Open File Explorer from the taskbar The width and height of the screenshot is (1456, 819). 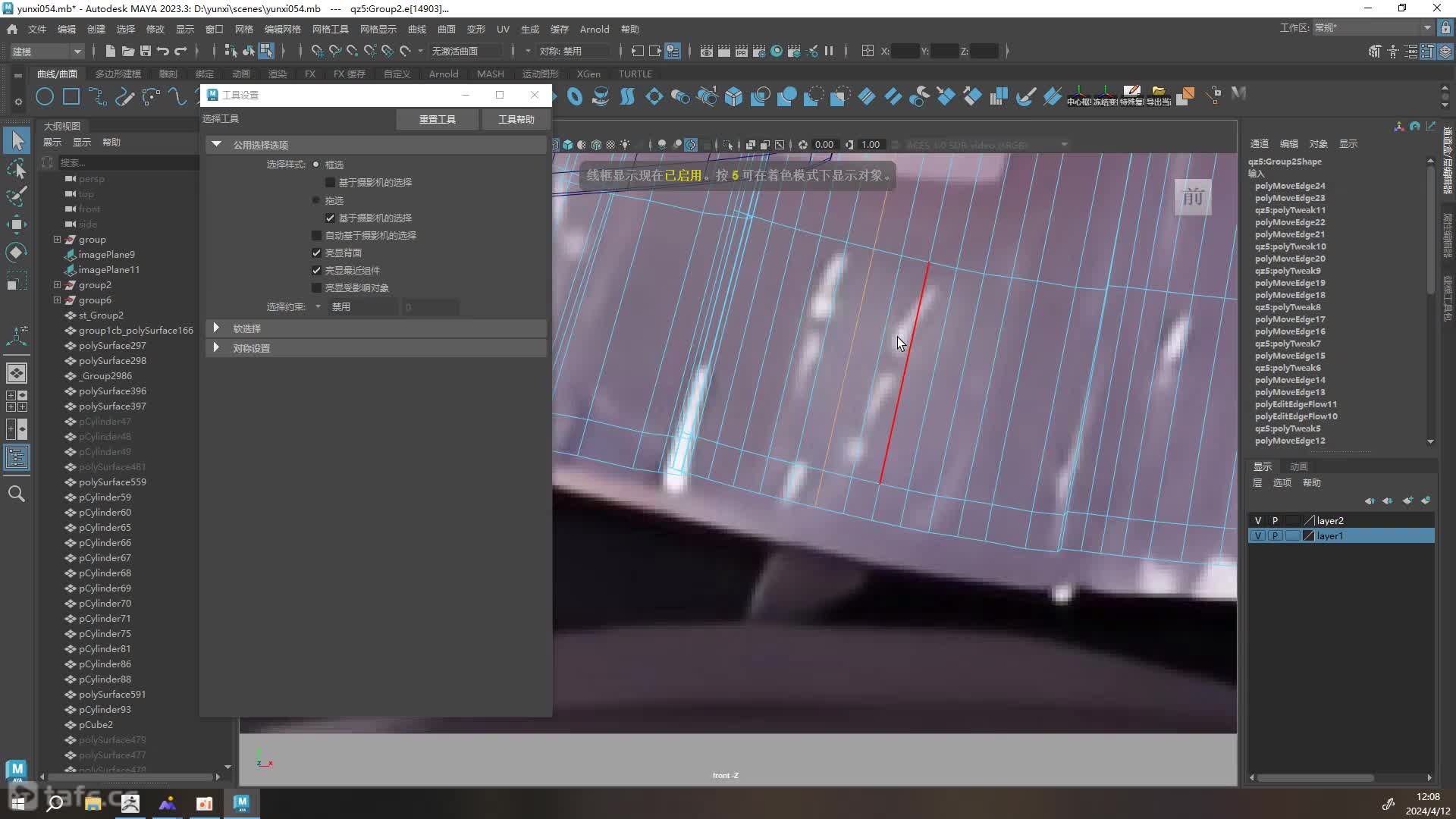coord(93,803)
